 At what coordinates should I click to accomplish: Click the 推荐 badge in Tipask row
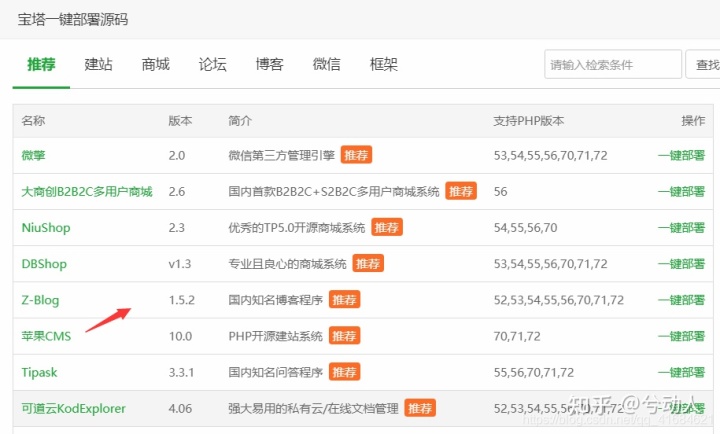click(344, 372)
